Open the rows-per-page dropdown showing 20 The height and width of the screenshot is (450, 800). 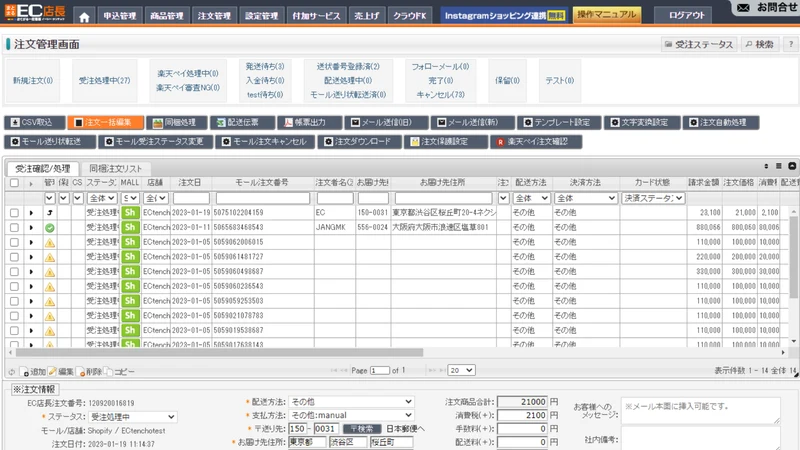(461, 370)
